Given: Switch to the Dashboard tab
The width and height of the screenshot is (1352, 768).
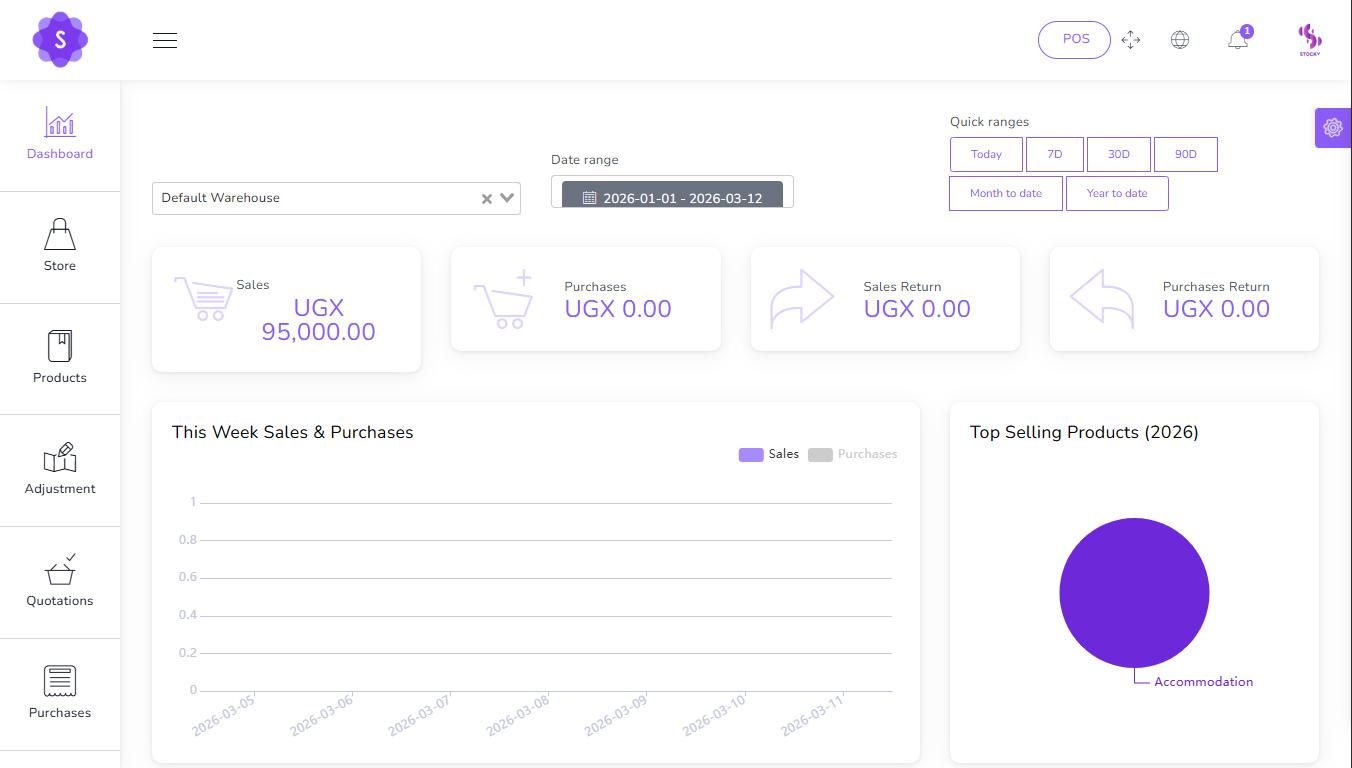Looking at the screenshot, I should (x=59, y=135).
